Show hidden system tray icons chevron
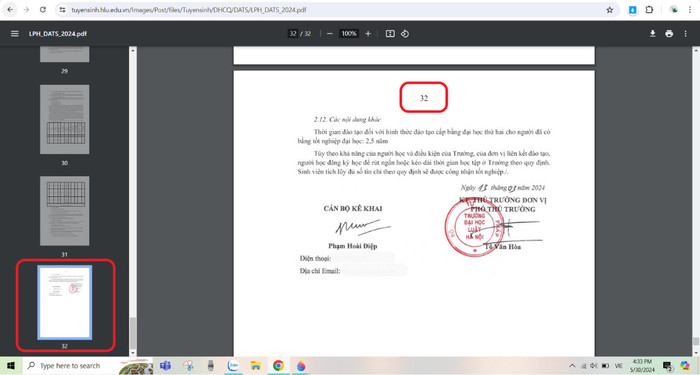This screenshot has height=375, width=700. tap(572, 366)
